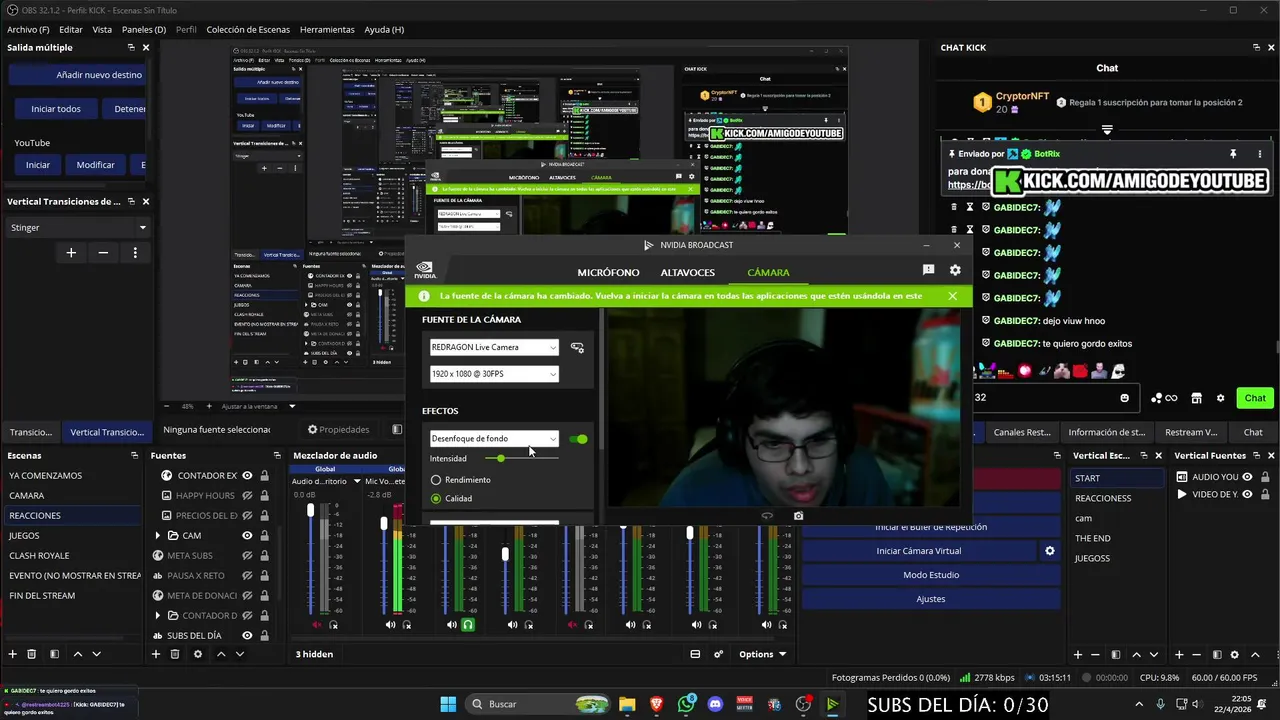Add a new source in Fuentes panel
Image resolution: width=1280 pixels, height=720 pixels.
pyautogui.click(x=155, y=654)
